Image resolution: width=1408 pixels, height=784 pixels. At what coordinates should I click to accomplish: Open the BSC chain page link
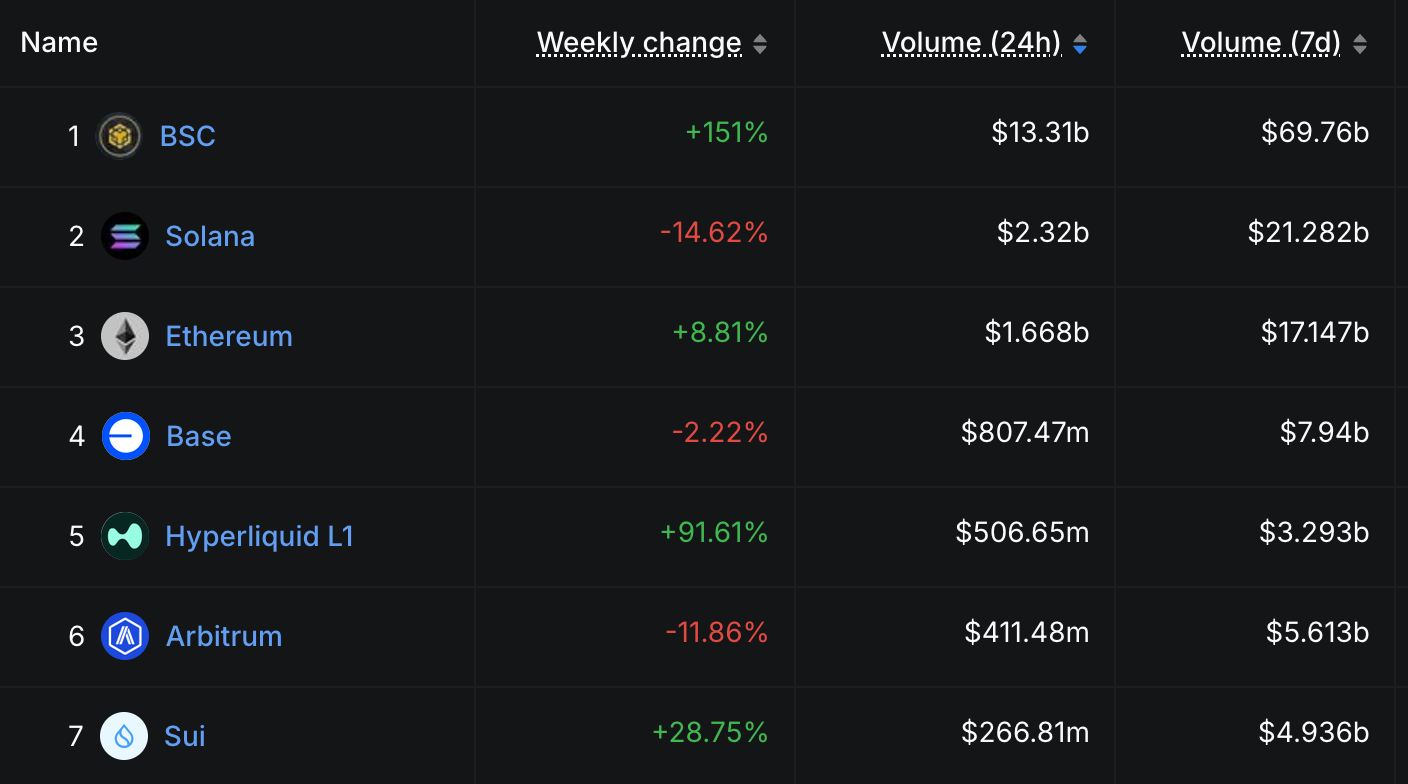(x=187, y=135)
